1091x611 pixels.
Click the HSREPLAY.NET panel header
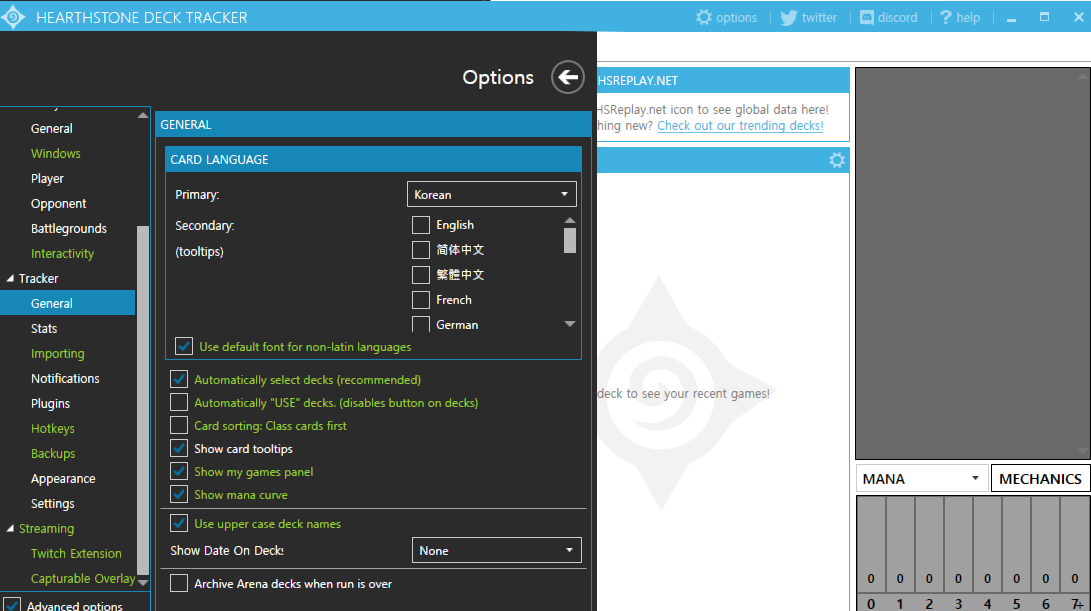pyautogui.click(x=723, y=80)
